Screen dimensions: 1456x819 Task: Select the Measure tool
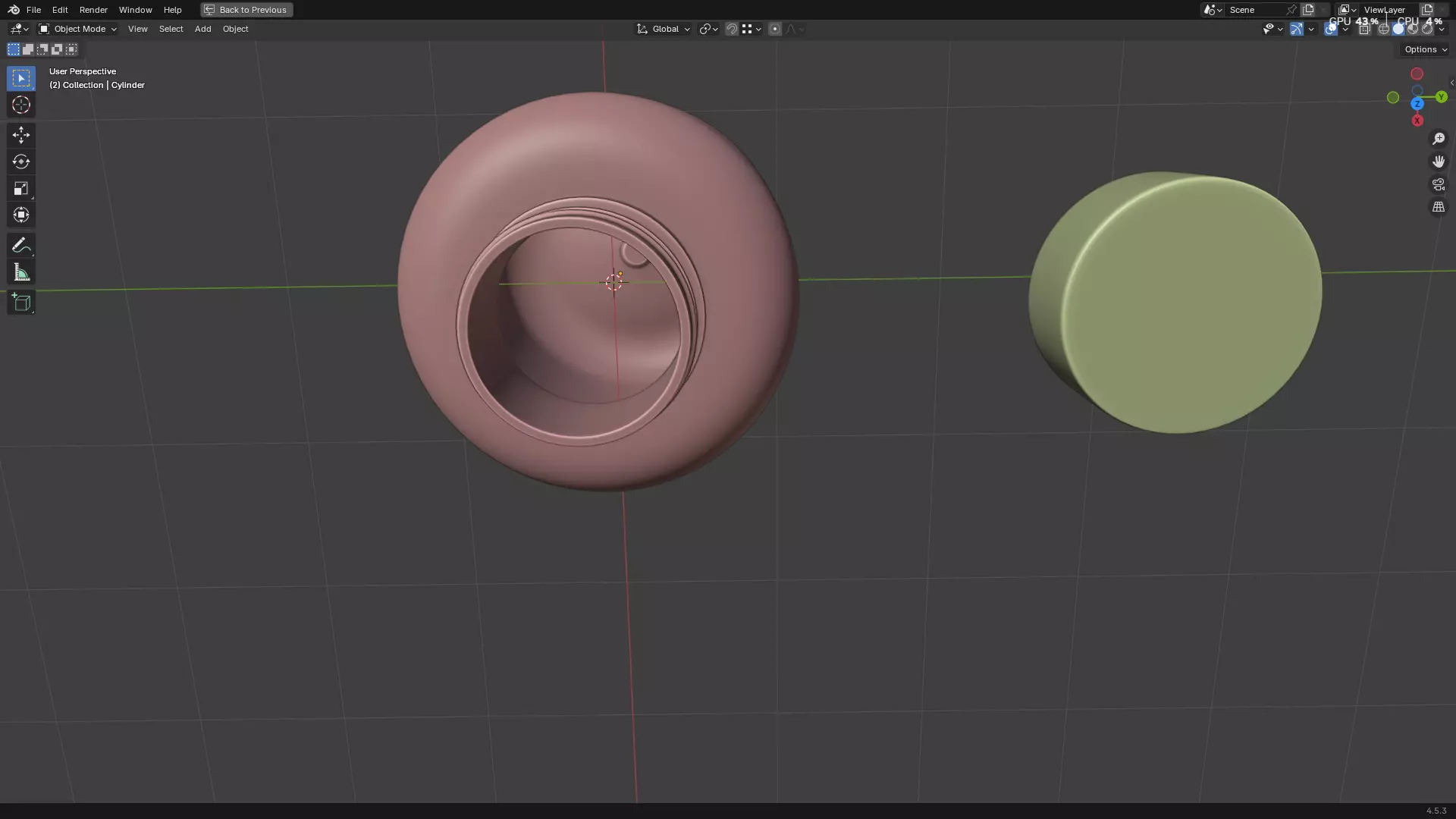coord(21,272)
